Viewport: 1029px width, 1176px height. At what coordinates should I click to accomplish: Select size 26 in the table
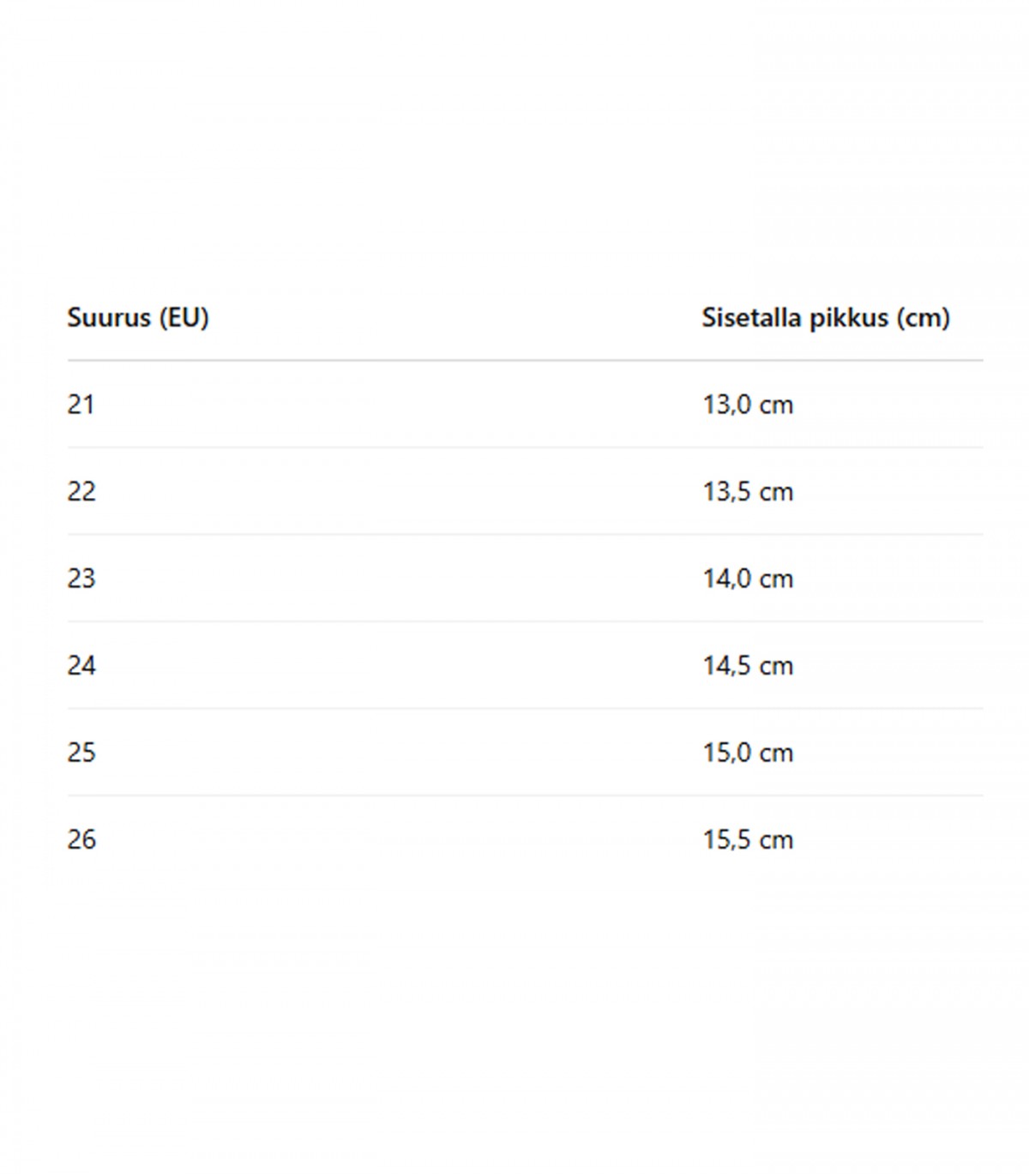coord(81,840)
